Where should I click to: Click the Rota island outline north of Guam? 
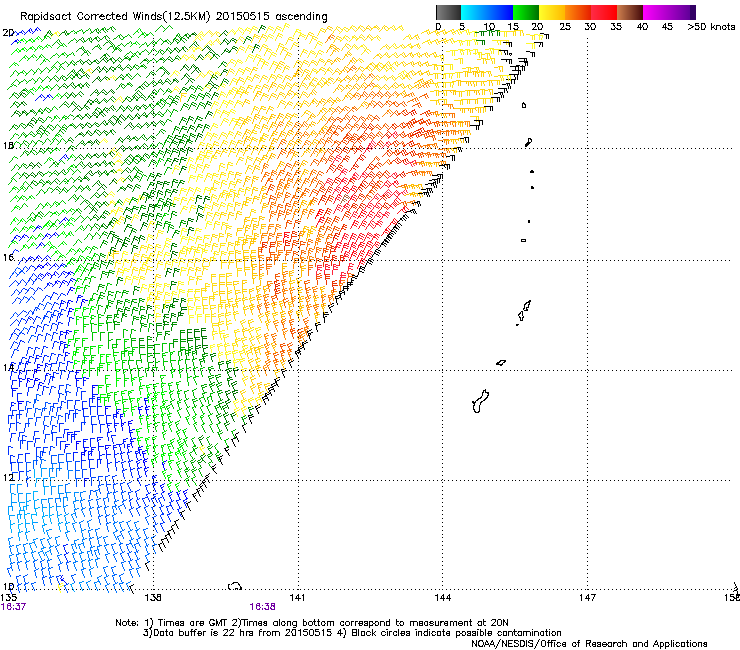click(501, 363)
